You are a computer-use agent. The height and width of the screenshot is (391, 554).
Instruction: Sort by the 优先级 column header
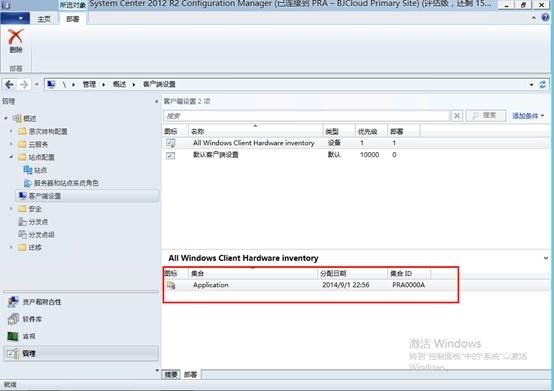(371, 131)
